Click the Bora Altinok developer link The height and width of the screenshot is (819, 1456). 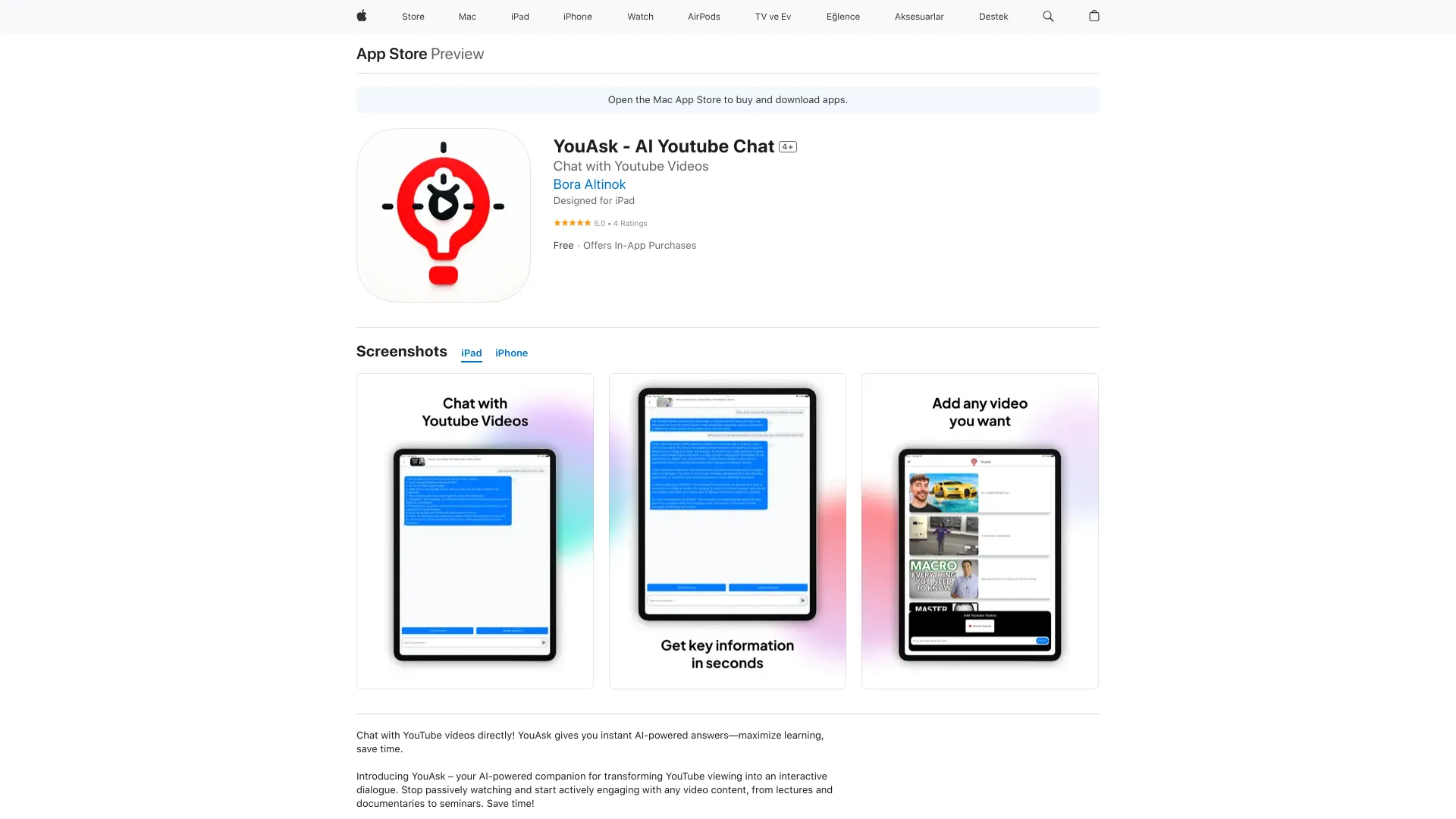click(589, 184)
